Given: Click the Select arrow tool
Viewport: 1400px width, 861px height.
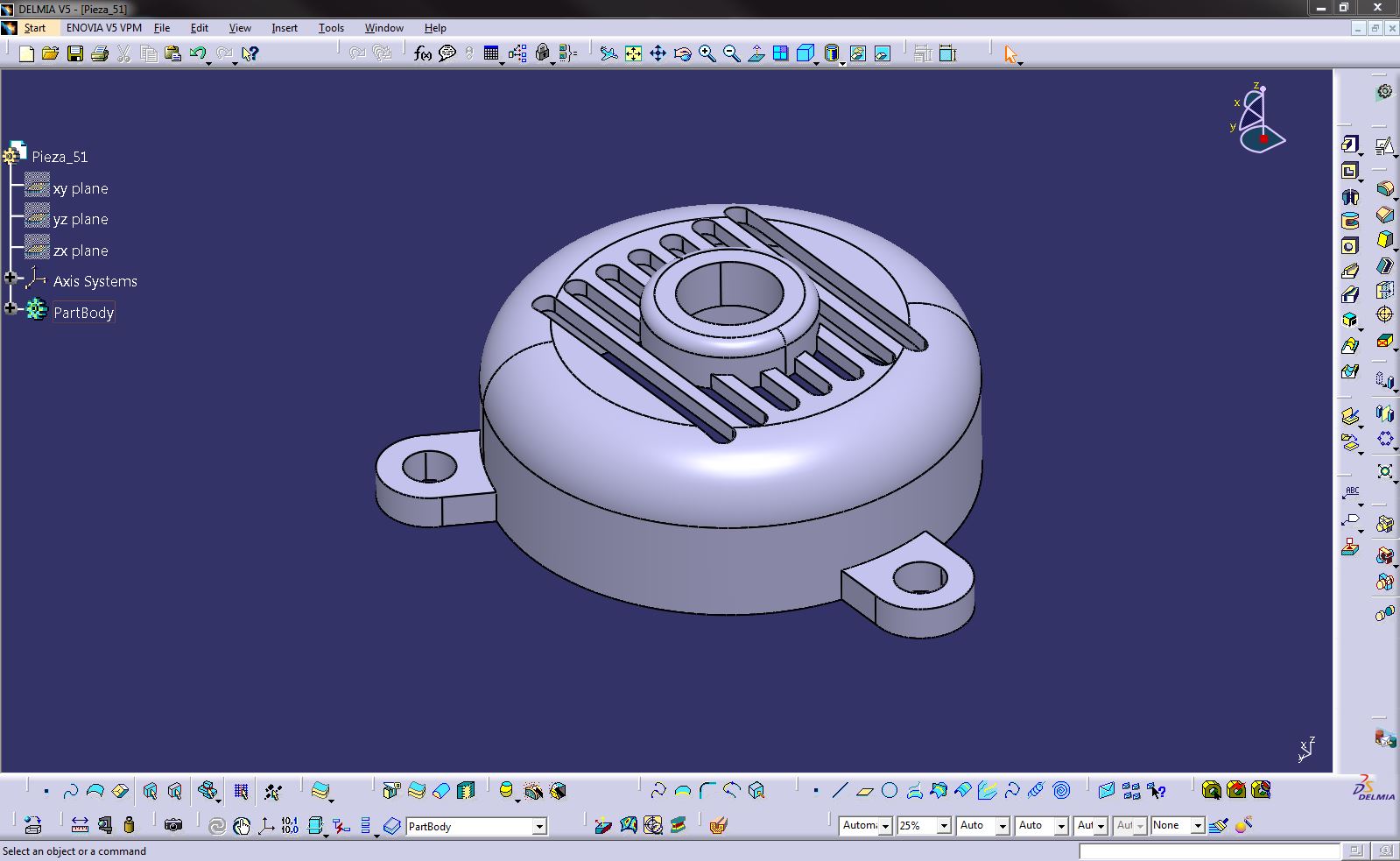Looking at the screenshot, I should point(1011,53).
